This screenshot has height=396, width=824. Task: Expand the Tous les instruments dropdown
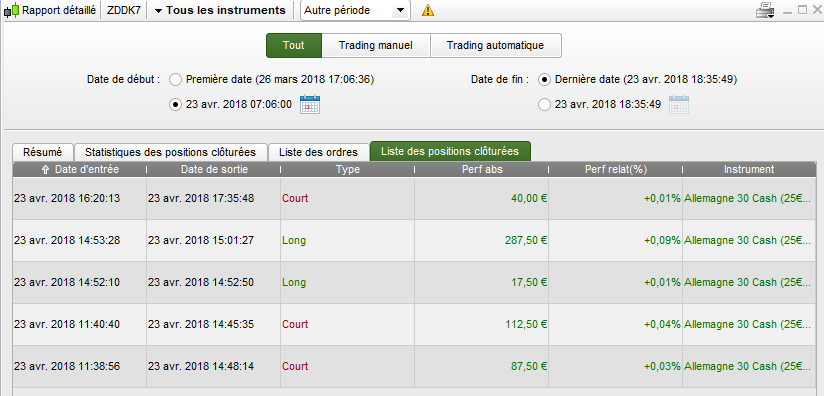point(220,10)
